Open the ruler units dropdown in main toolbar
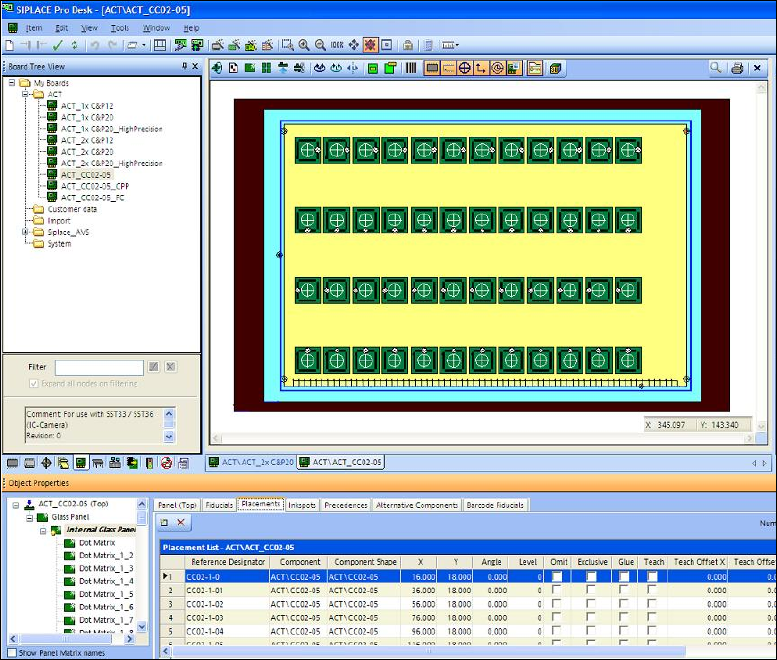The image size is (777, 660). pyautogui.click(x=457, y=46)
